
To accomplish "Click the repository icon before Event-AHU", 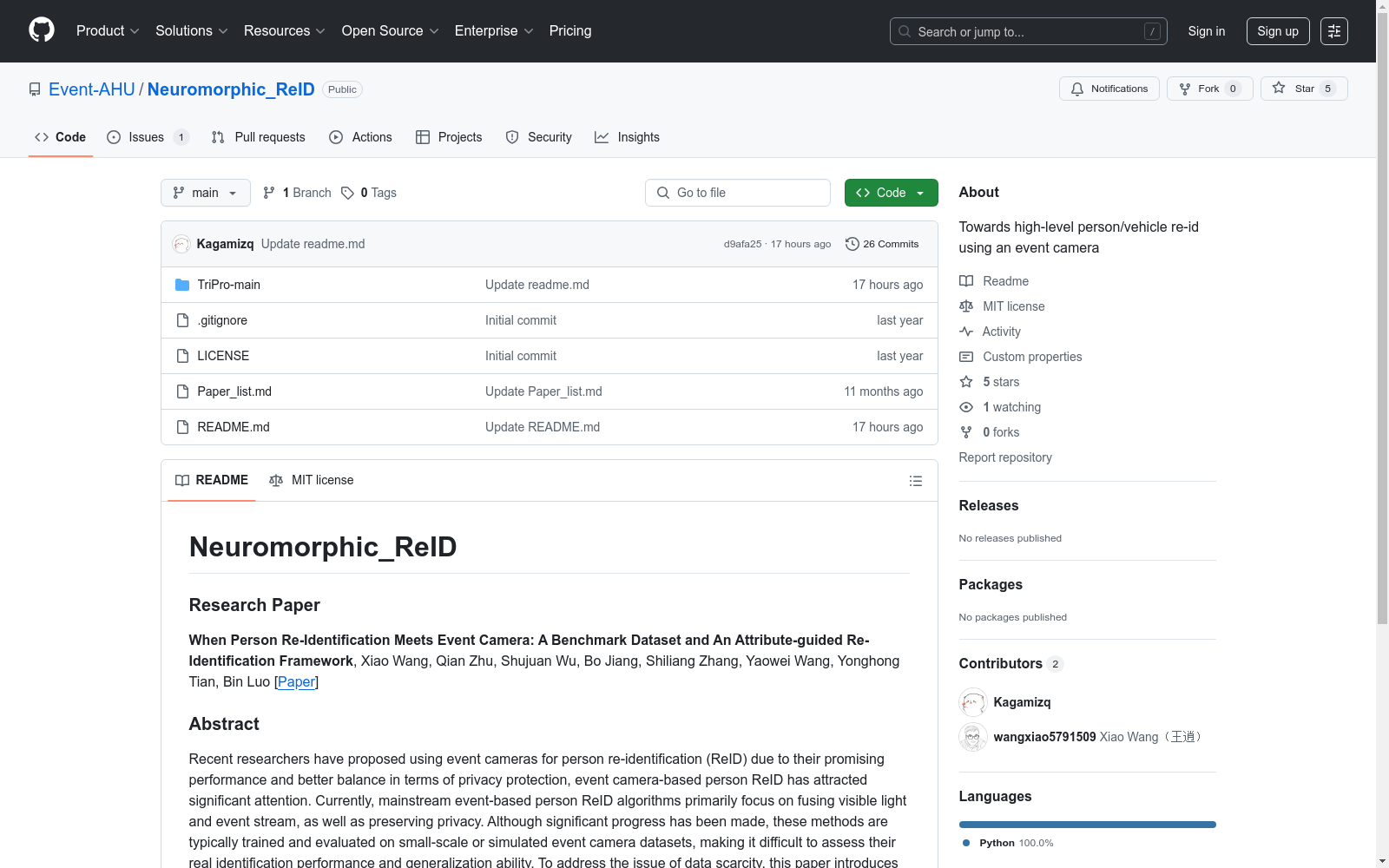I will (x=35, y=89).
